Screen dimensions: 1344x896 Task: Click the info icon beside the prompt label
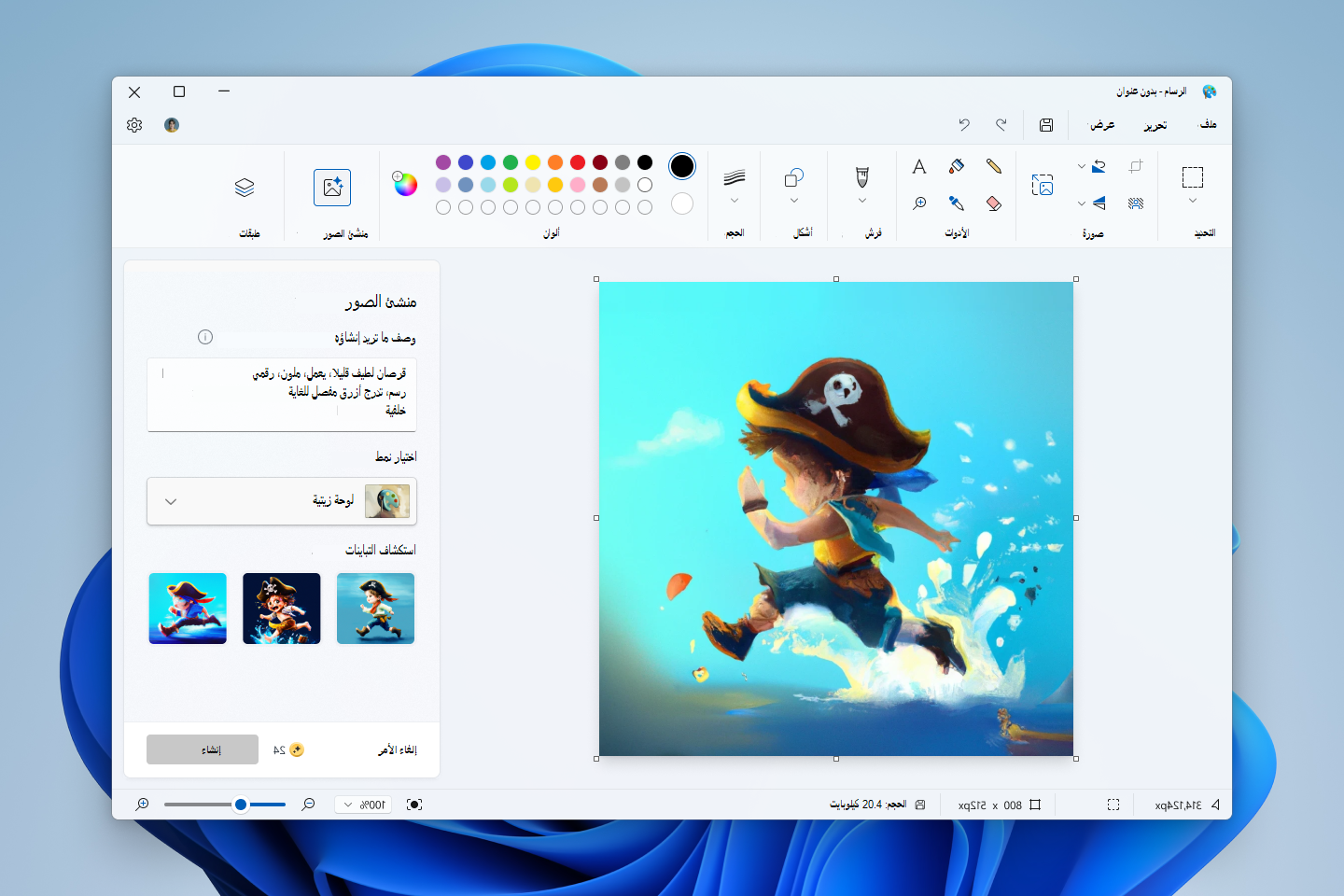tap(205, 337)
